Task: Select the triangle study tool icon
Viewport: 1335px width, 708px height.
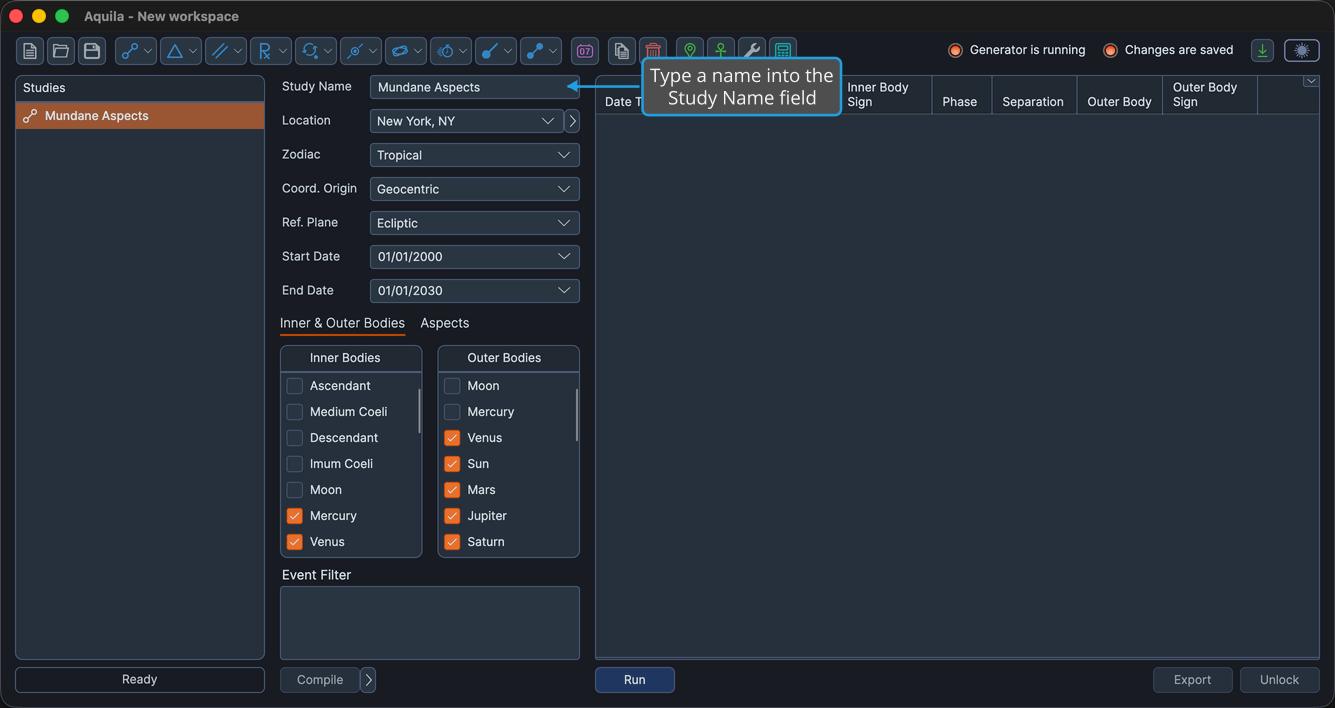Action: point(175,51)
